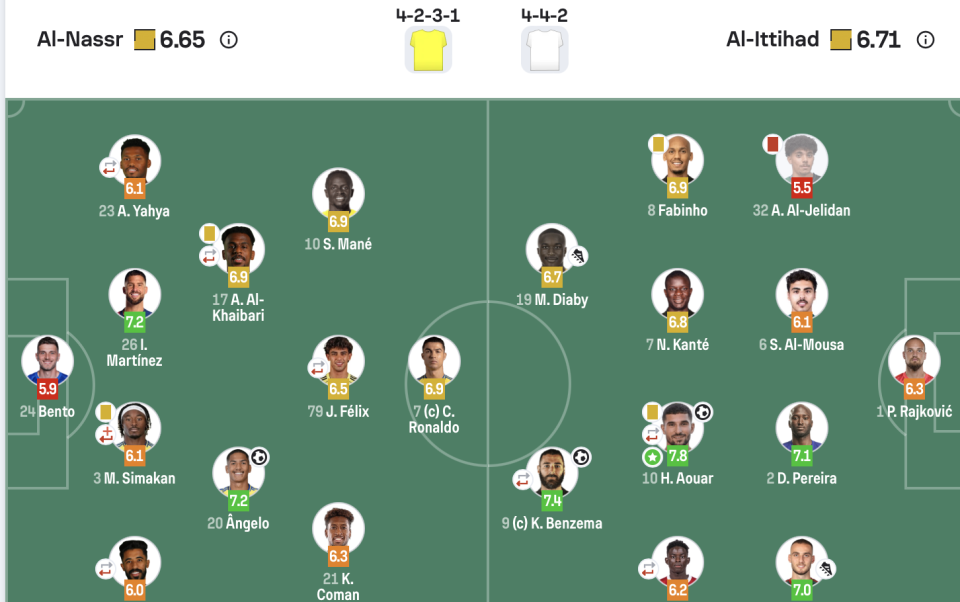Click star badge on H. Aouar
The height and width of the screenshot is (602, 960).
652,456
